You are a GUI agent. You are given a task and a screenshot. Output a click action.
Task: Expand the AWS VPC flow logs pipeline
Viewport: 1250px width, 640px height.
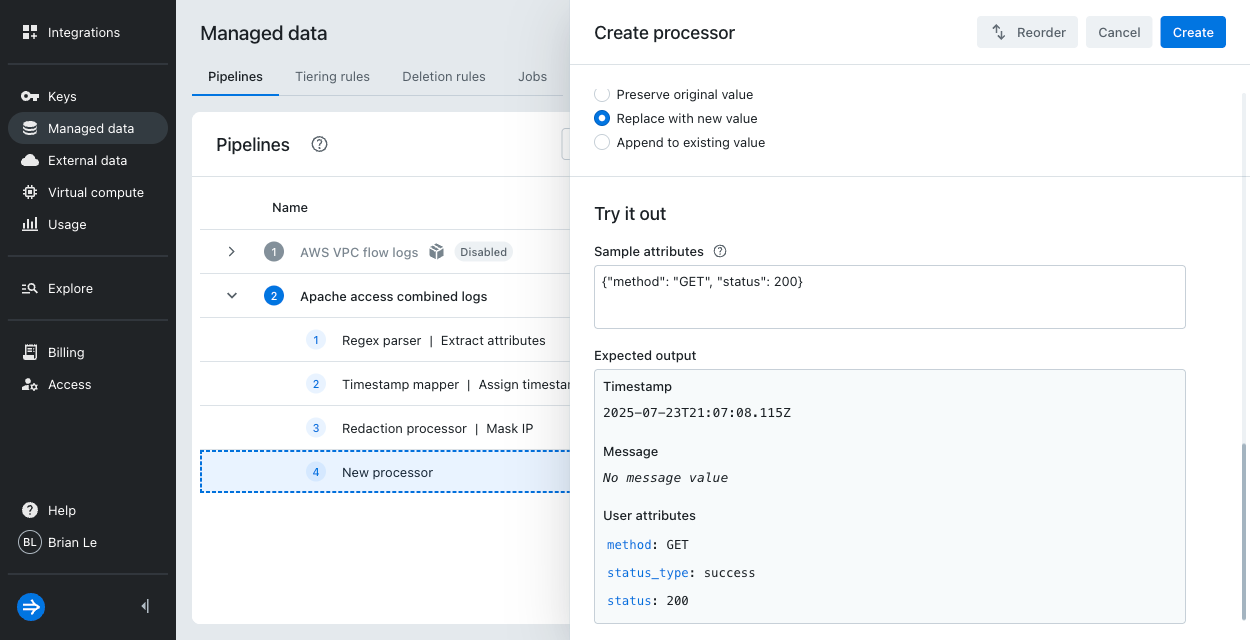point(232,252)
